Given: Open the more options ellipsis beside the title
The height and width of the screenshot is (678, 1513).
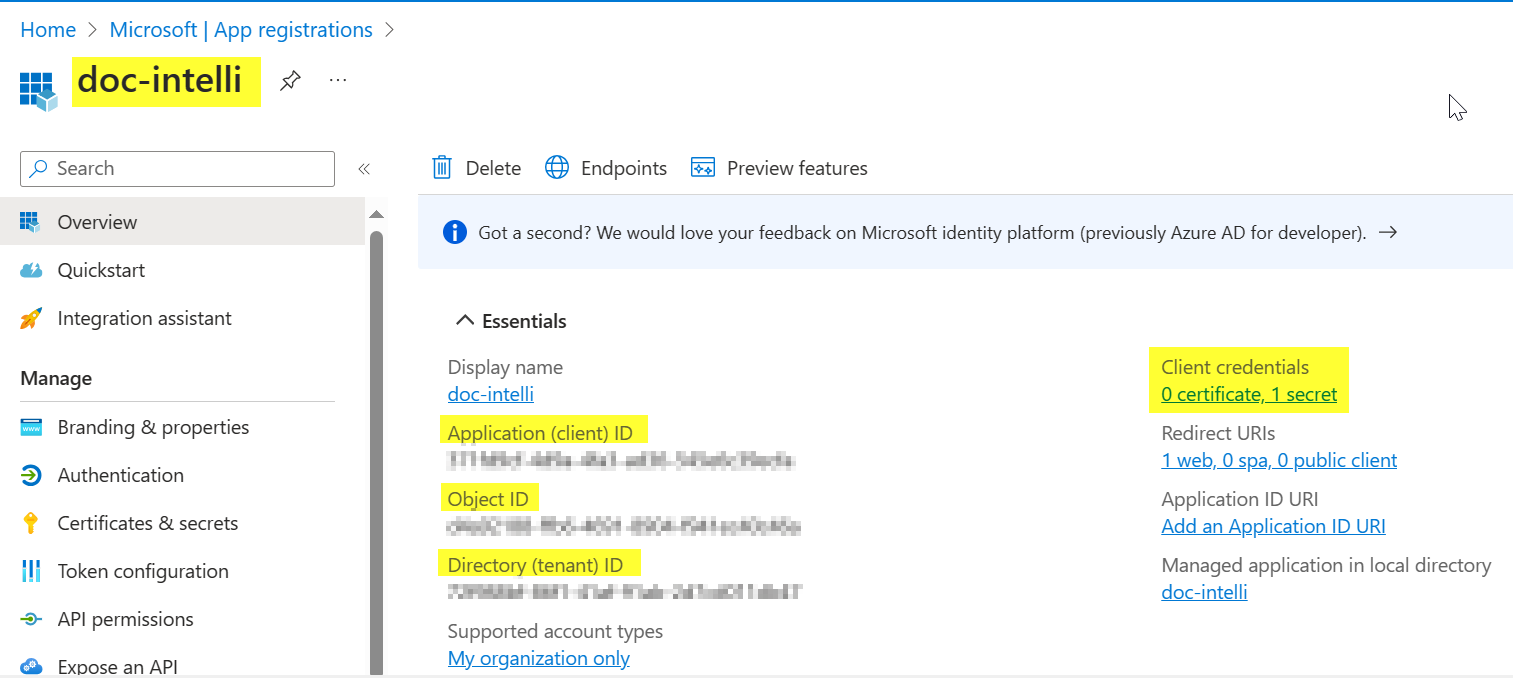Looking at the screenshot, I should pyautogui.click(x=338, y=80).
